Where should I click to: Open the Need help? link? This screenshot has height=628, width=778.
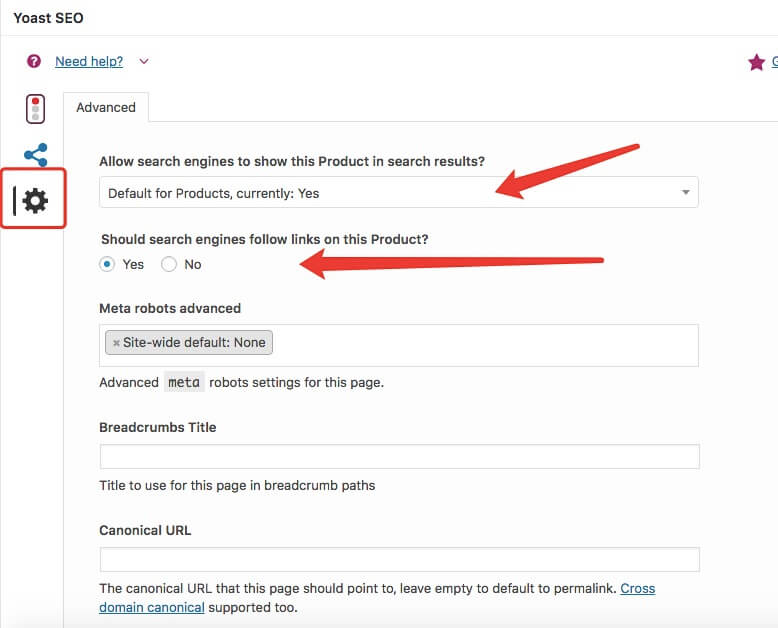click(x=89, y=62)
